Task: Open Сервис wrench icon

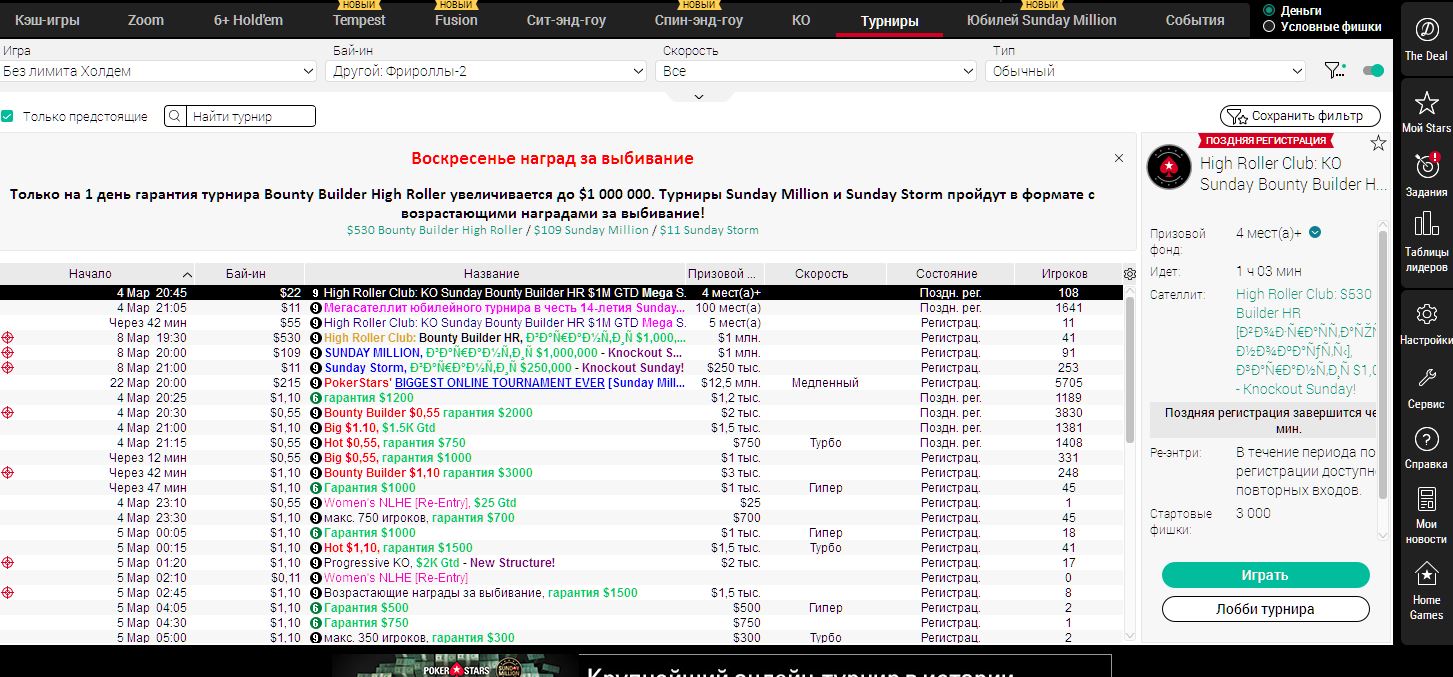Action: [x=1426, y=387]
